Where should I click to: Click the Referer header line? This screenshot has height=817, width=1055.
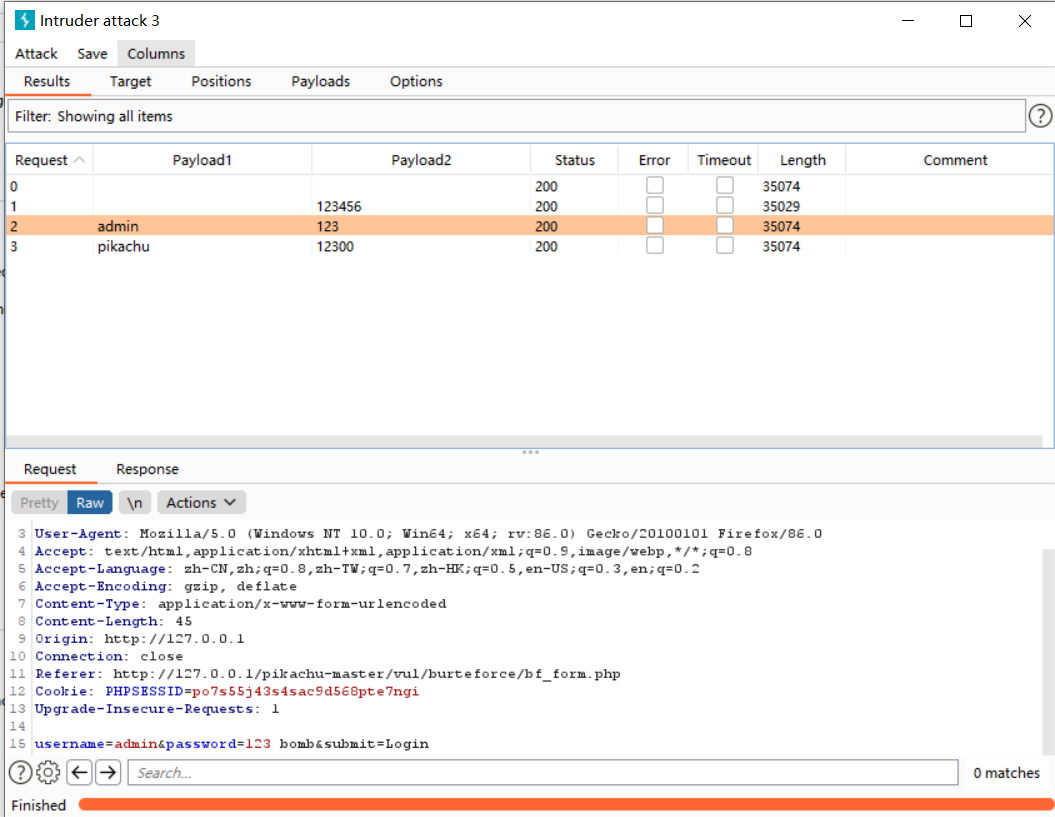point(328,674)
